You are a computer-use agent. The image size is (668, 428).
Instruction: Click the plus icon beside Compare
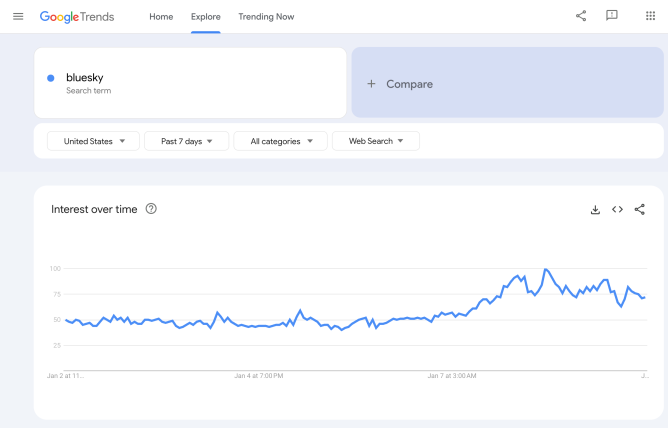(x=371, y=84)
